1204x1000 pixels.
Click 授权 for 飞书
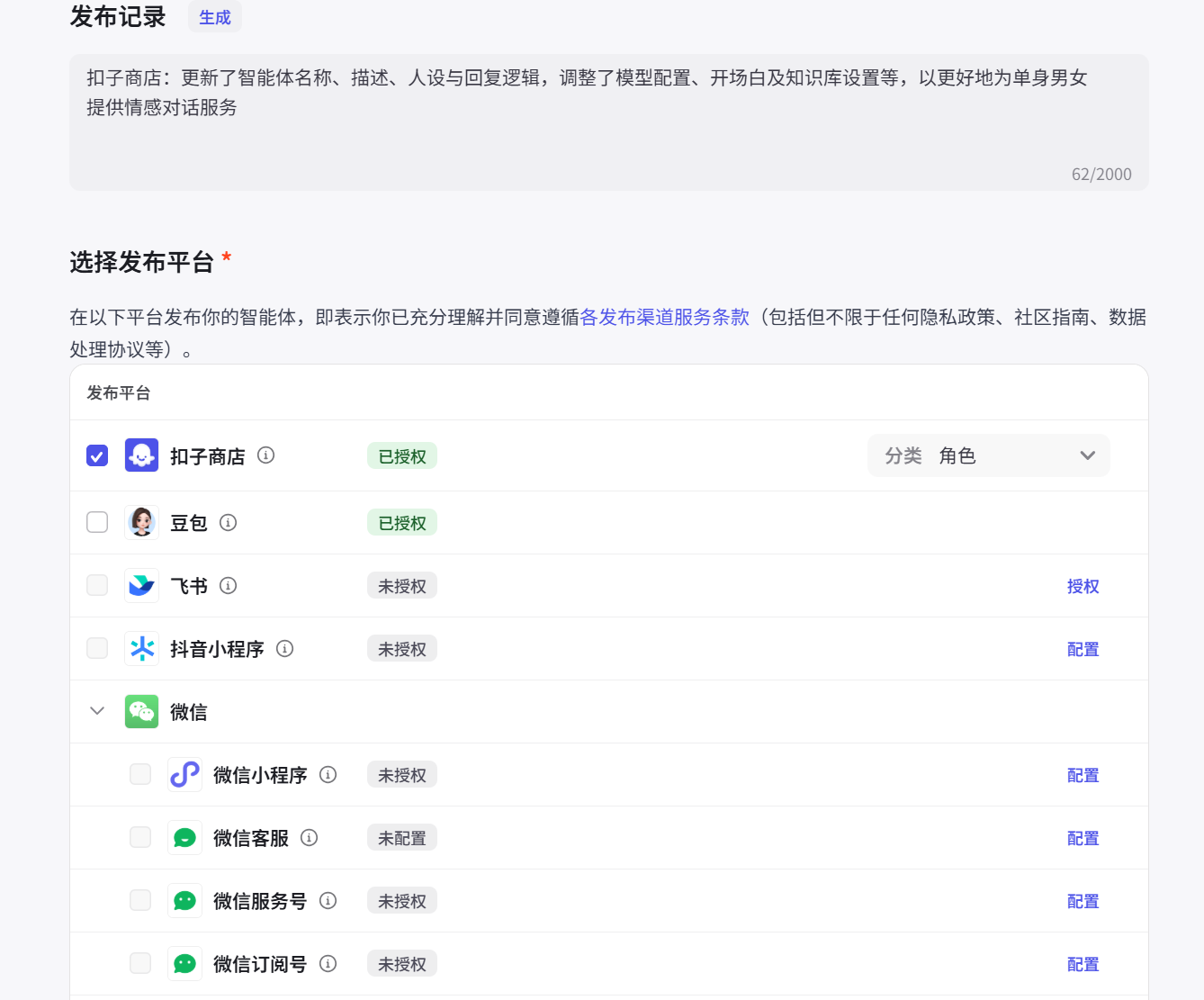1083,586
